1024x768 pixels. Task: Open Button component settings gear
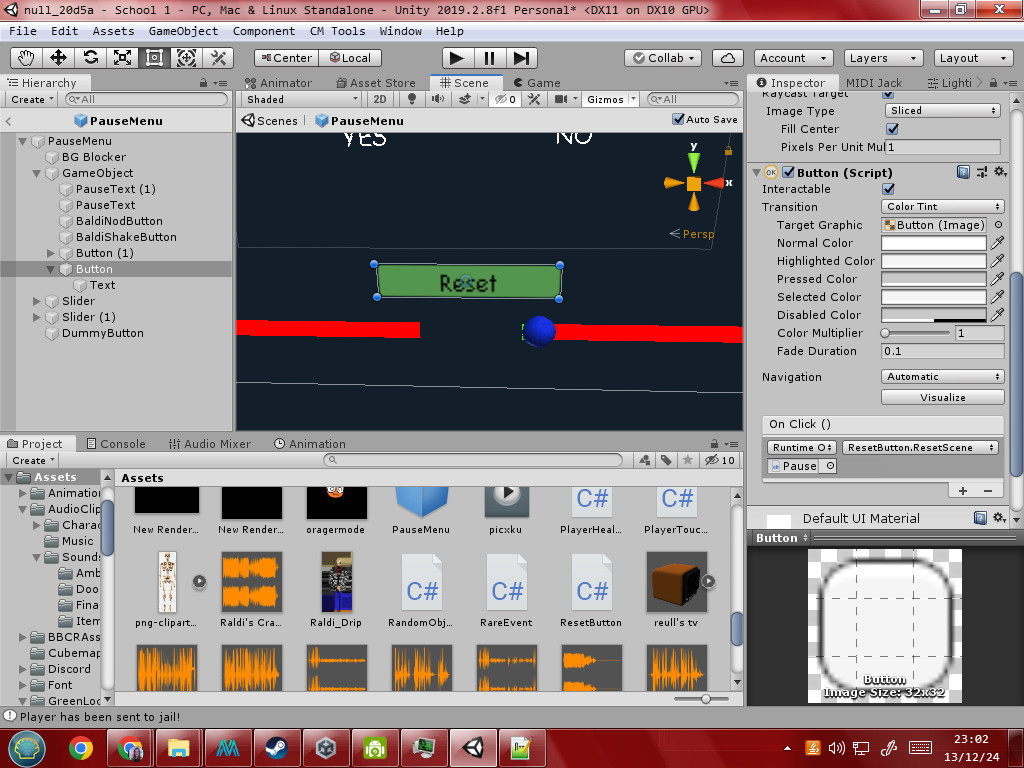(1000, 172)
